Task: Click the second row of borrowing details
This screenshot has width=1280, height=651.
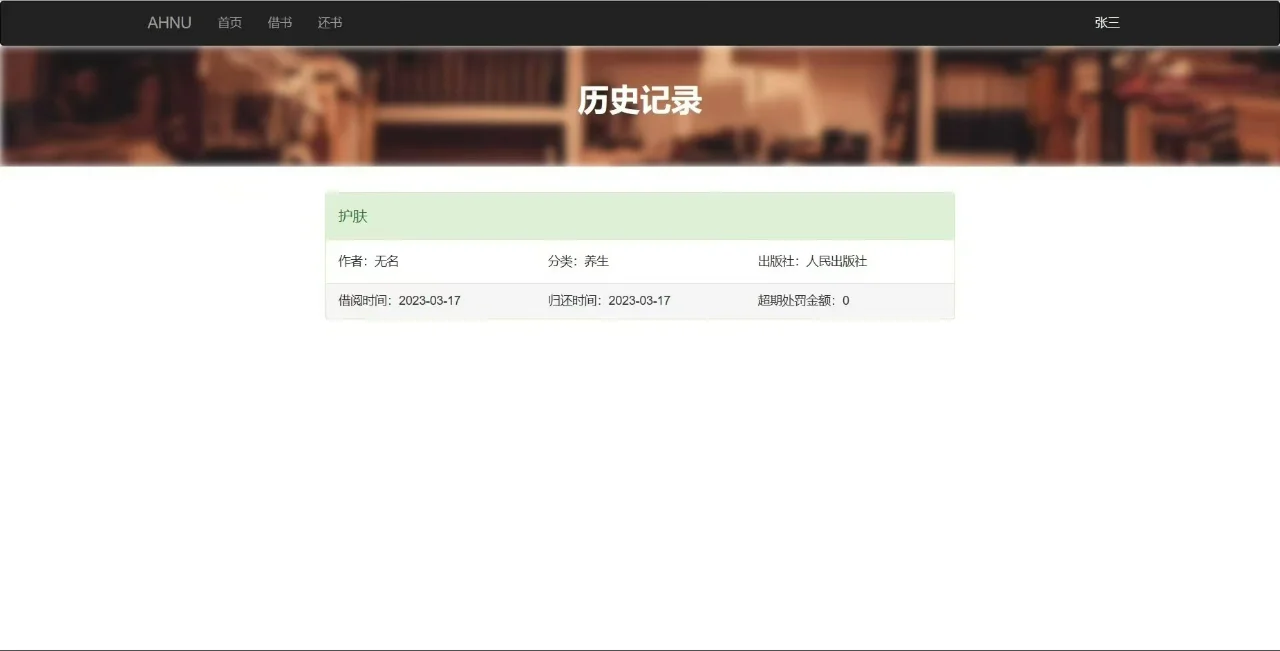Action: tap(640, 300)
